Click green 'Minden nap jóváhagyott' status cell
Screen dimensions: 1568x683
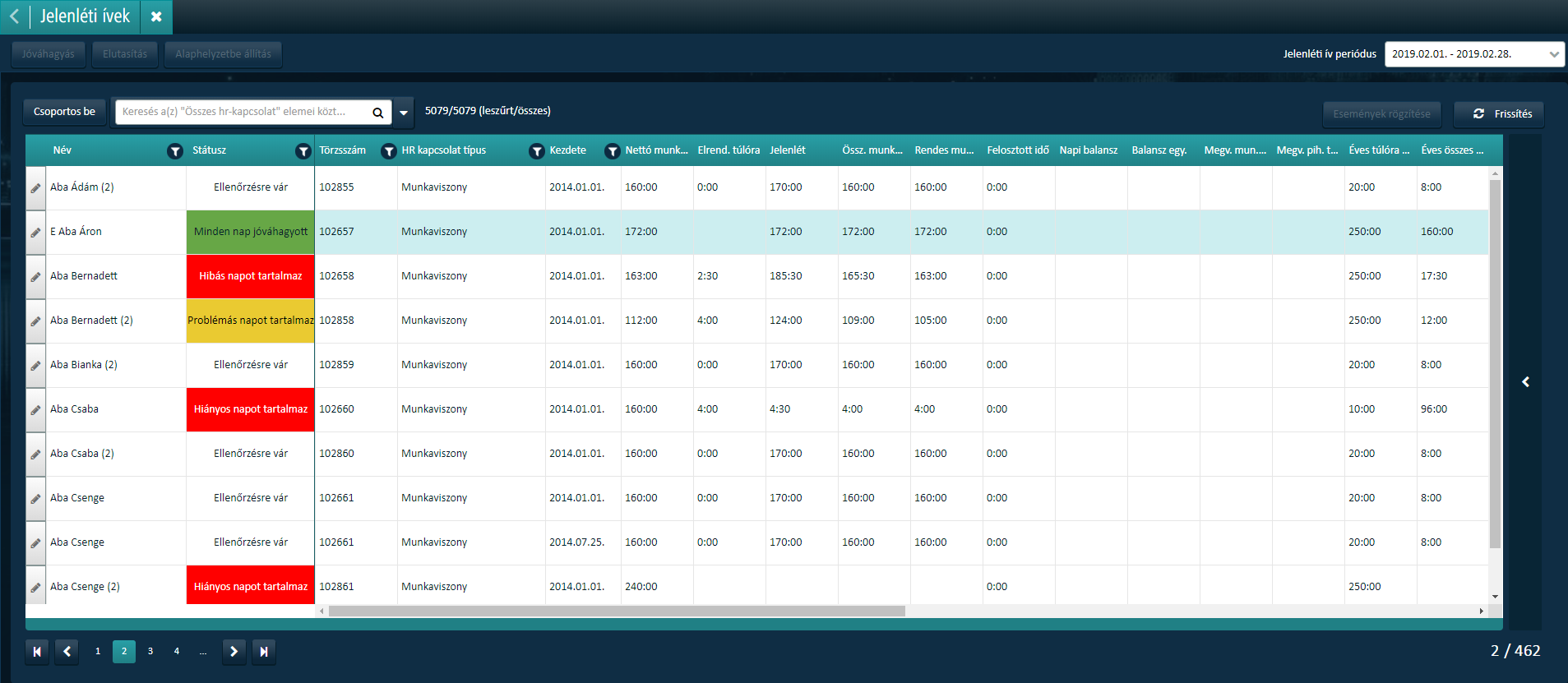(x=251, y=233)
